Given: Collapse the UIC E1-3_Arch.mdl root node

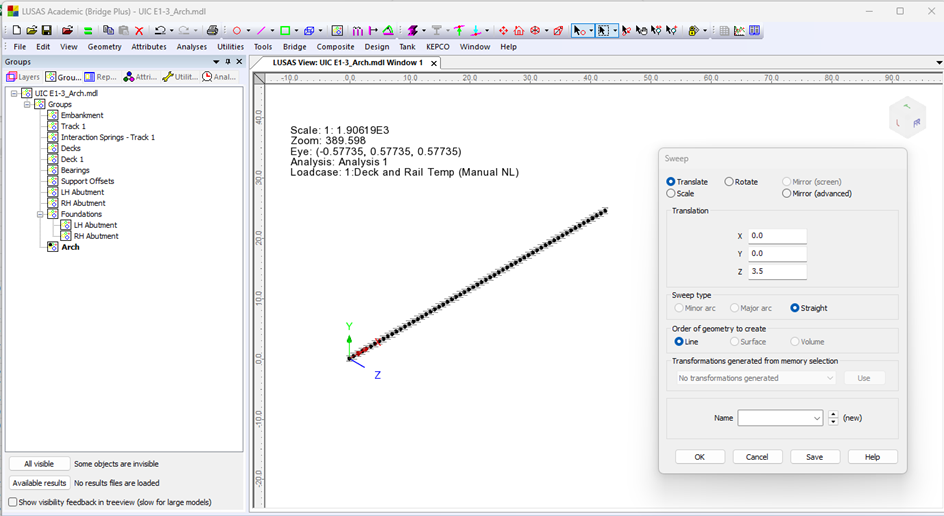Looking at the screenshot, I should [x=14, y=93].
